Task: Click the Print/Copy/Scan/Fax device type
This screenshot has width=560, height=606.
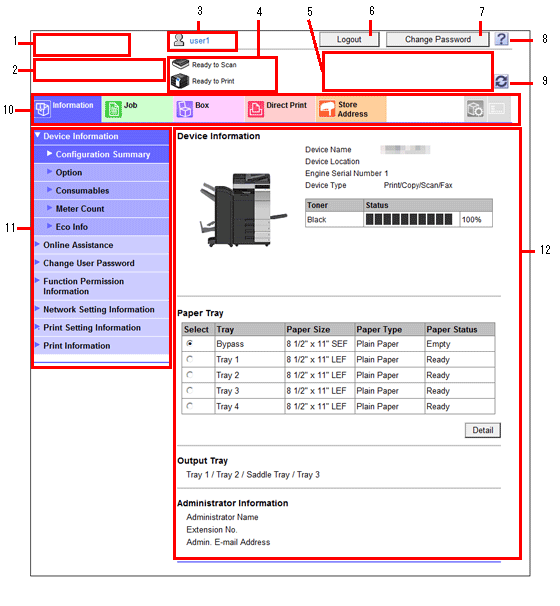Action: [x=418, y=185]
